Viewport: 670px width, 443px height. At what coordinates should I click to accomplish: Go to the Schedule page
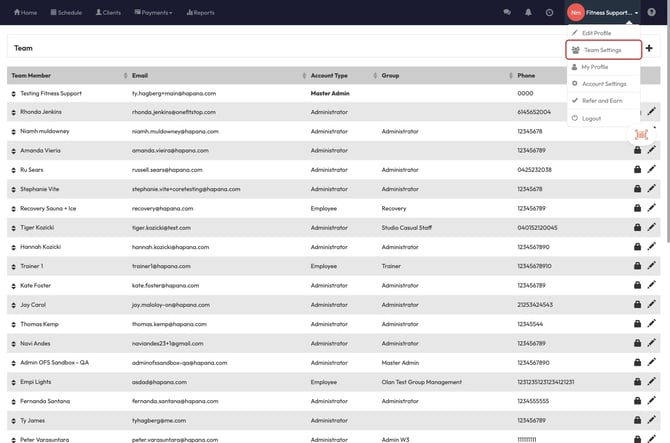pyautogui.click(x=65, y=12)
